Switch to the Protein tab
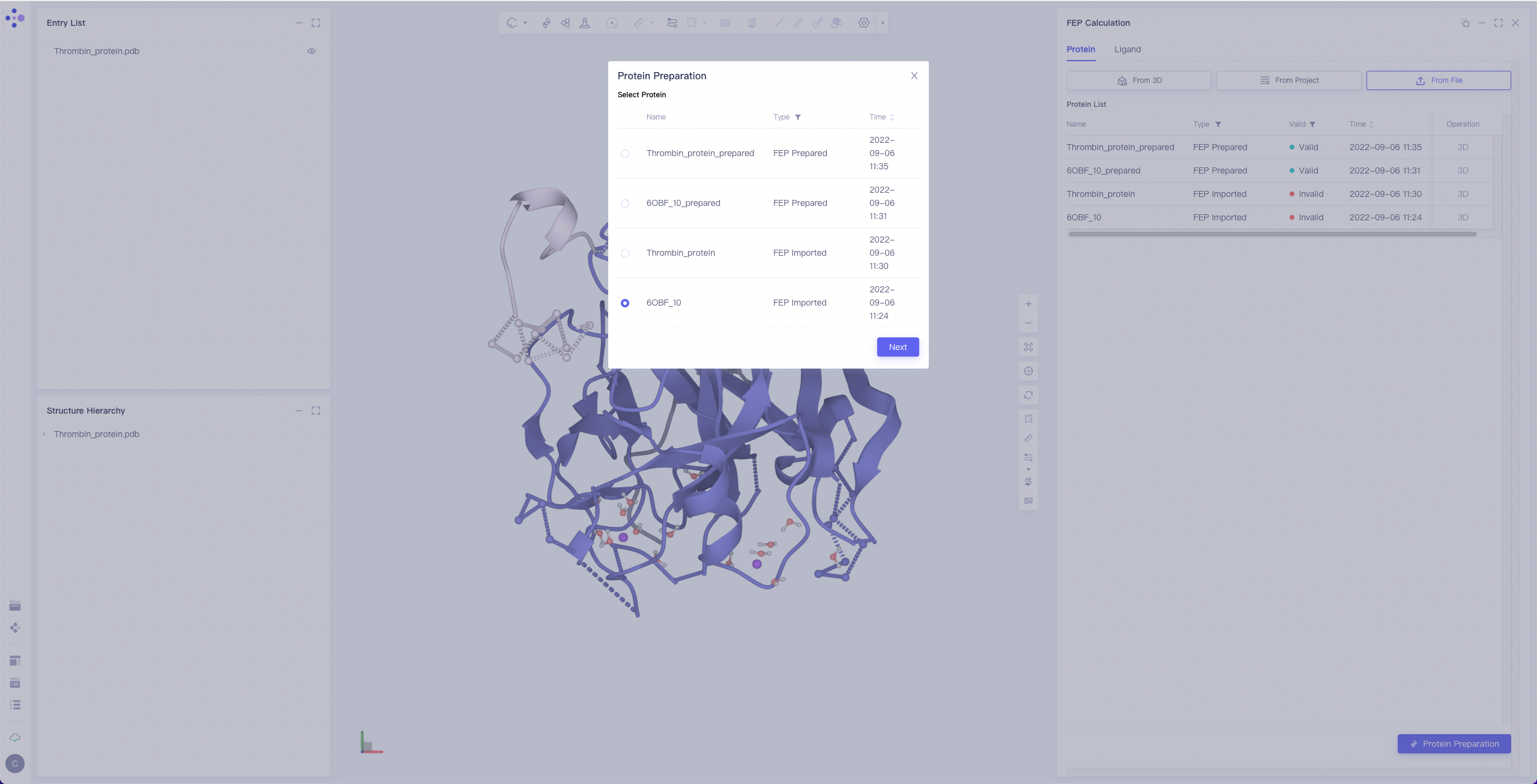The width and height of the screenshot is (1537, 784). 1081,49
